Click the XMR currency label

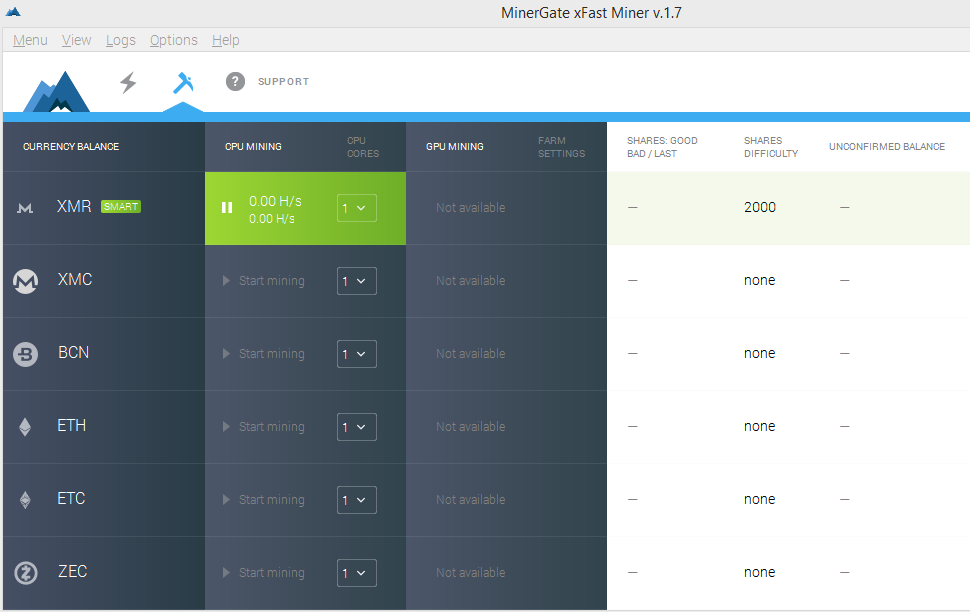click(74, 207)
